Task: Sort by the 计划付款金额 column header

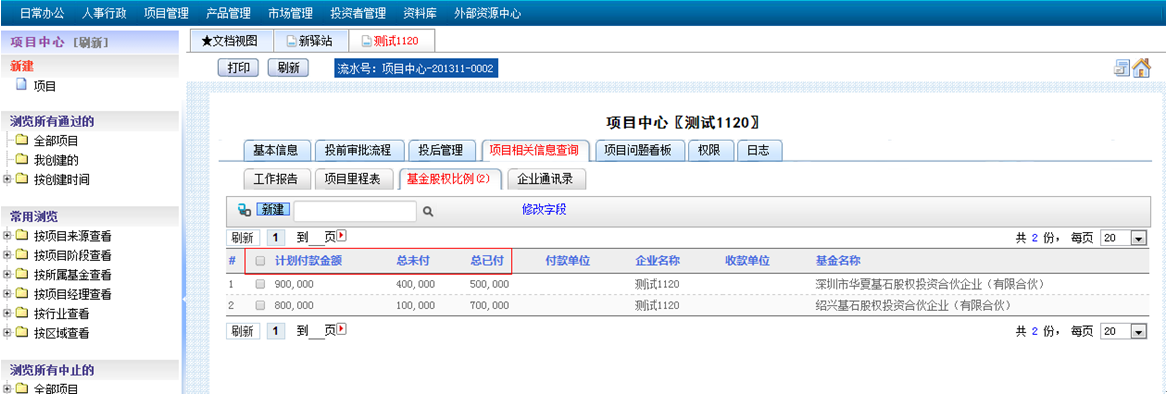Action: click(x=309, y=261)
